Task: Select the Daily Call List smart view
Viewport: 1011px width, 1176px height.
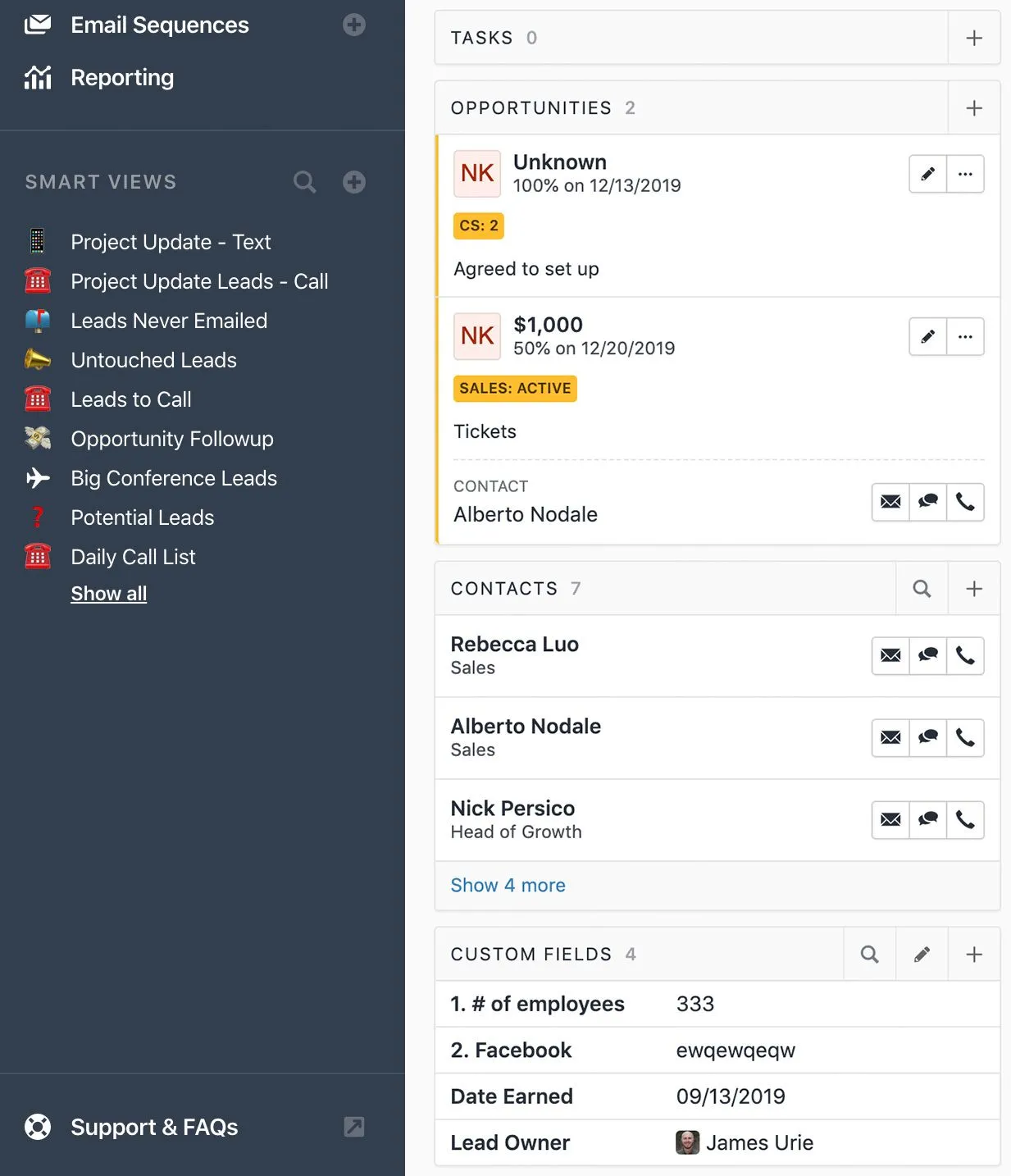Action: pos(133,557)
